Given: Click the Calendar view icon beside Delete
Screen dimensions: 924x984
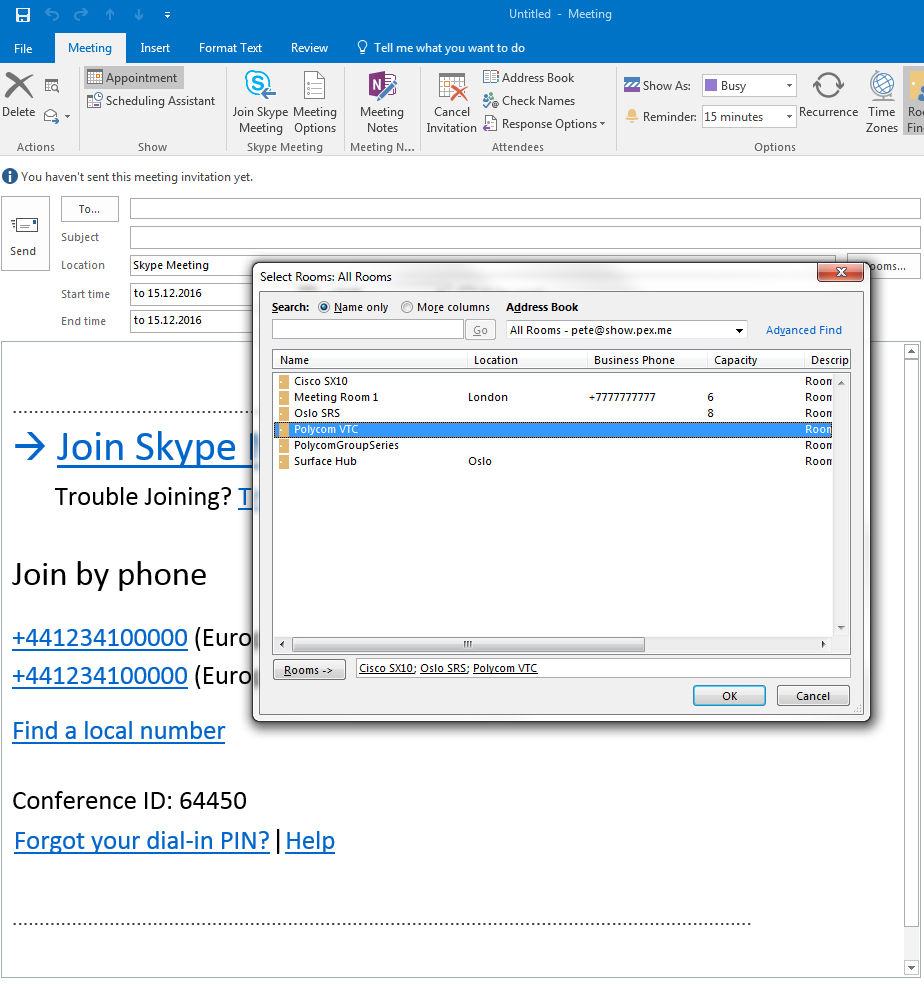Looking at the screenshot, I should [52, 86].
